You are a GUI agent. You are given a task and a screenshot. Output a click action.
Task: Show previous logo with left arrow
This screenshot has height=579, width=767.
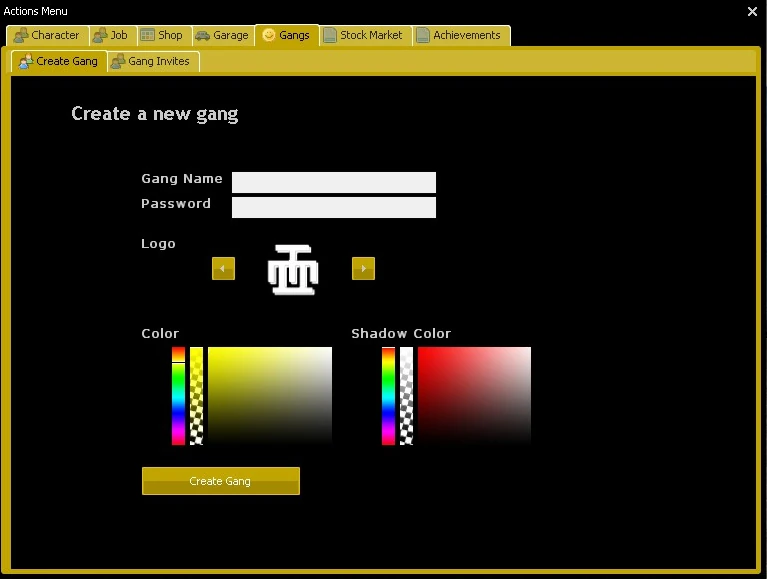[224, 268]
